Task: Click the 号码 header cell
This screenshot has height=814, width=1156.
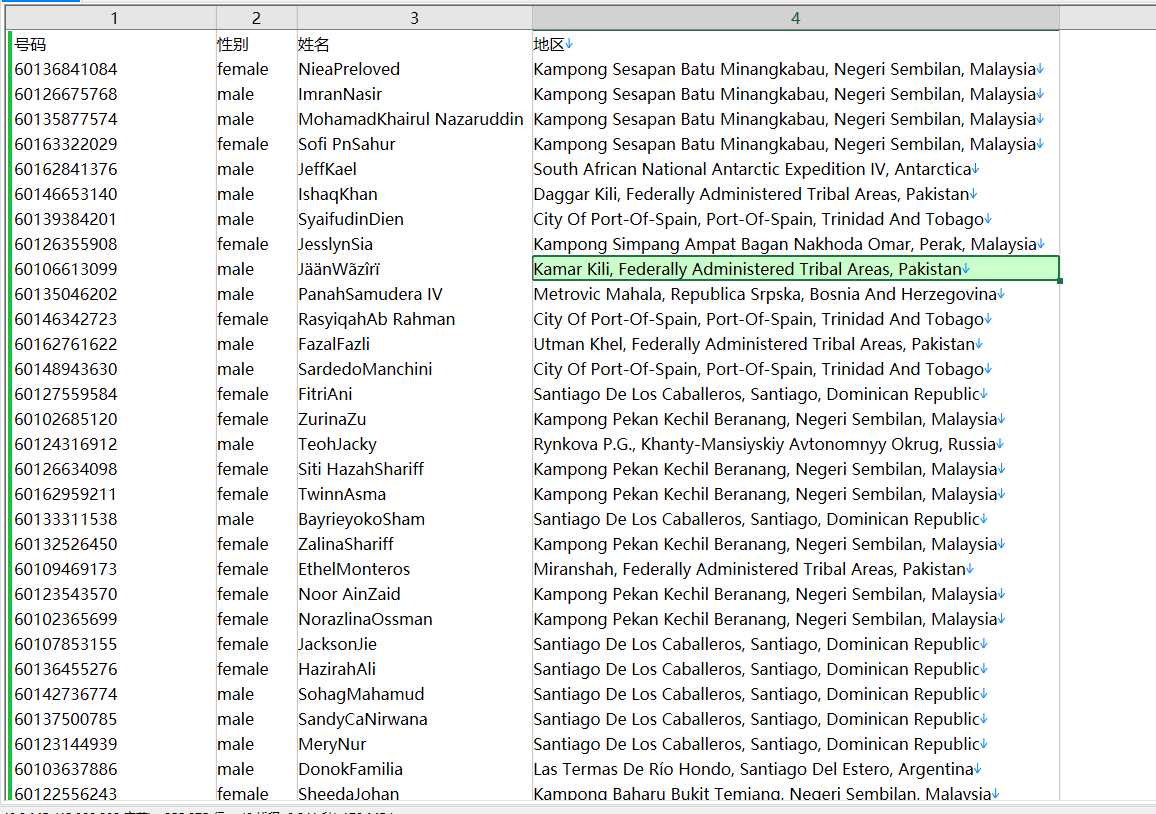Action: coord(114,44)
